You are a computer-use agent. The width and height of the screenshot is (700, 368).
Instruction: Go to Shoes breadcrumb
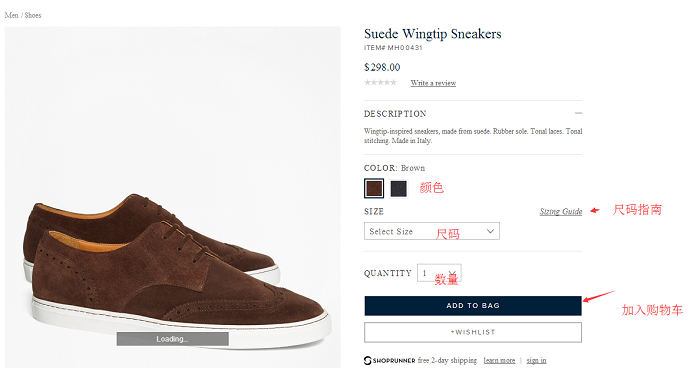tap(33, 15)
